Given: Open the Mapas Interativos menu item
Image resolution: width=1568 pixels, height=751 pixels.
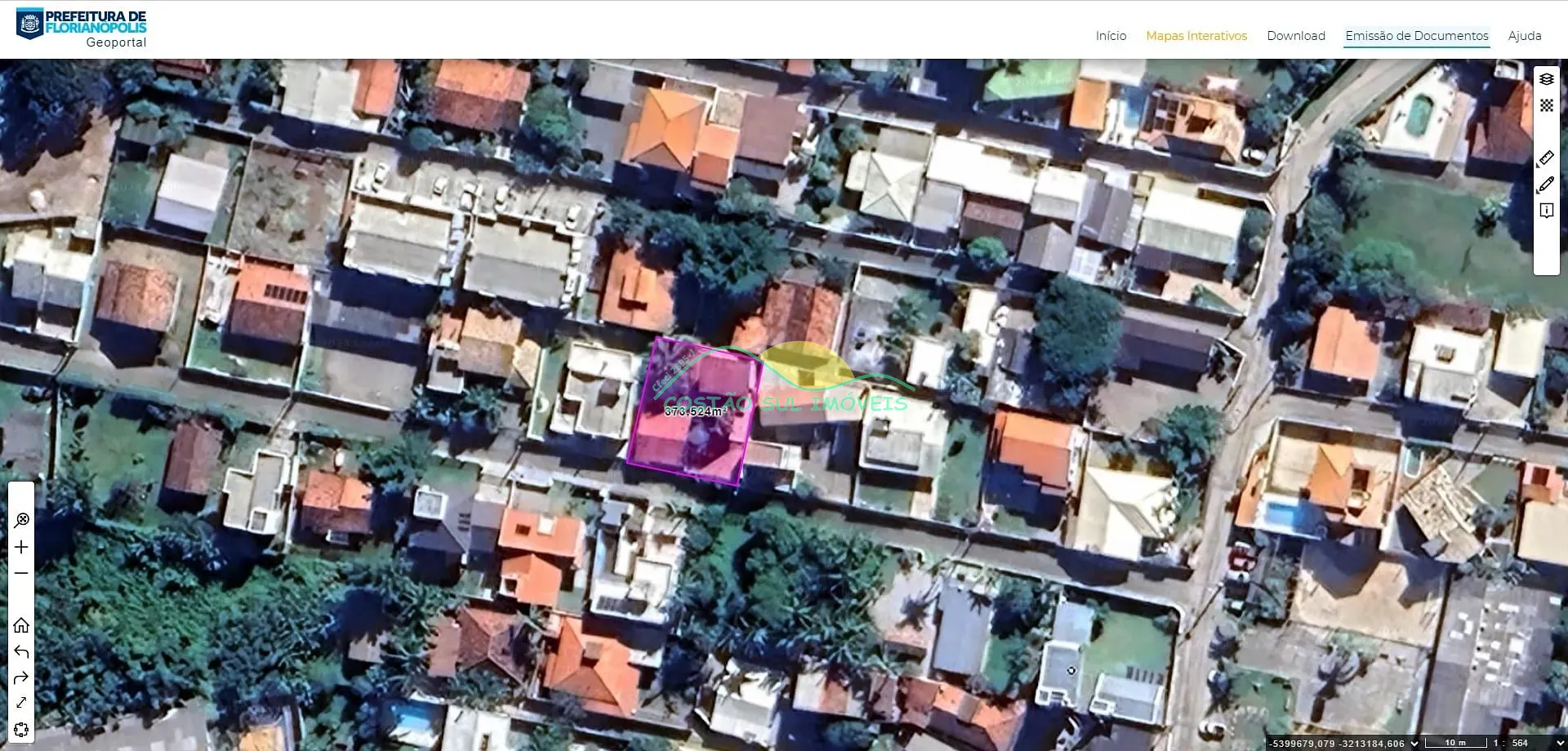Looking at the screenshot, I should point(1196,36).
